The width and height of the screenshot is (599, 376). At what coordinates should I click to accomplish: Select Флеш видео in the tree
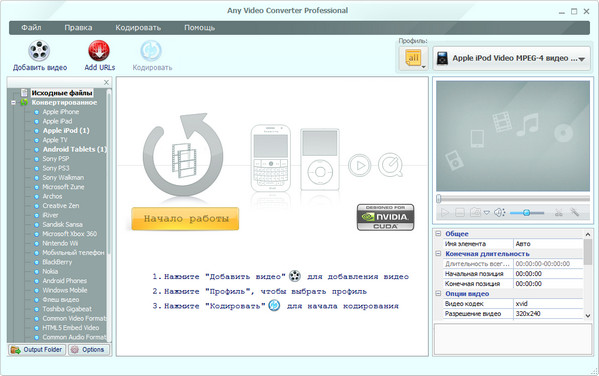[61, 300]
